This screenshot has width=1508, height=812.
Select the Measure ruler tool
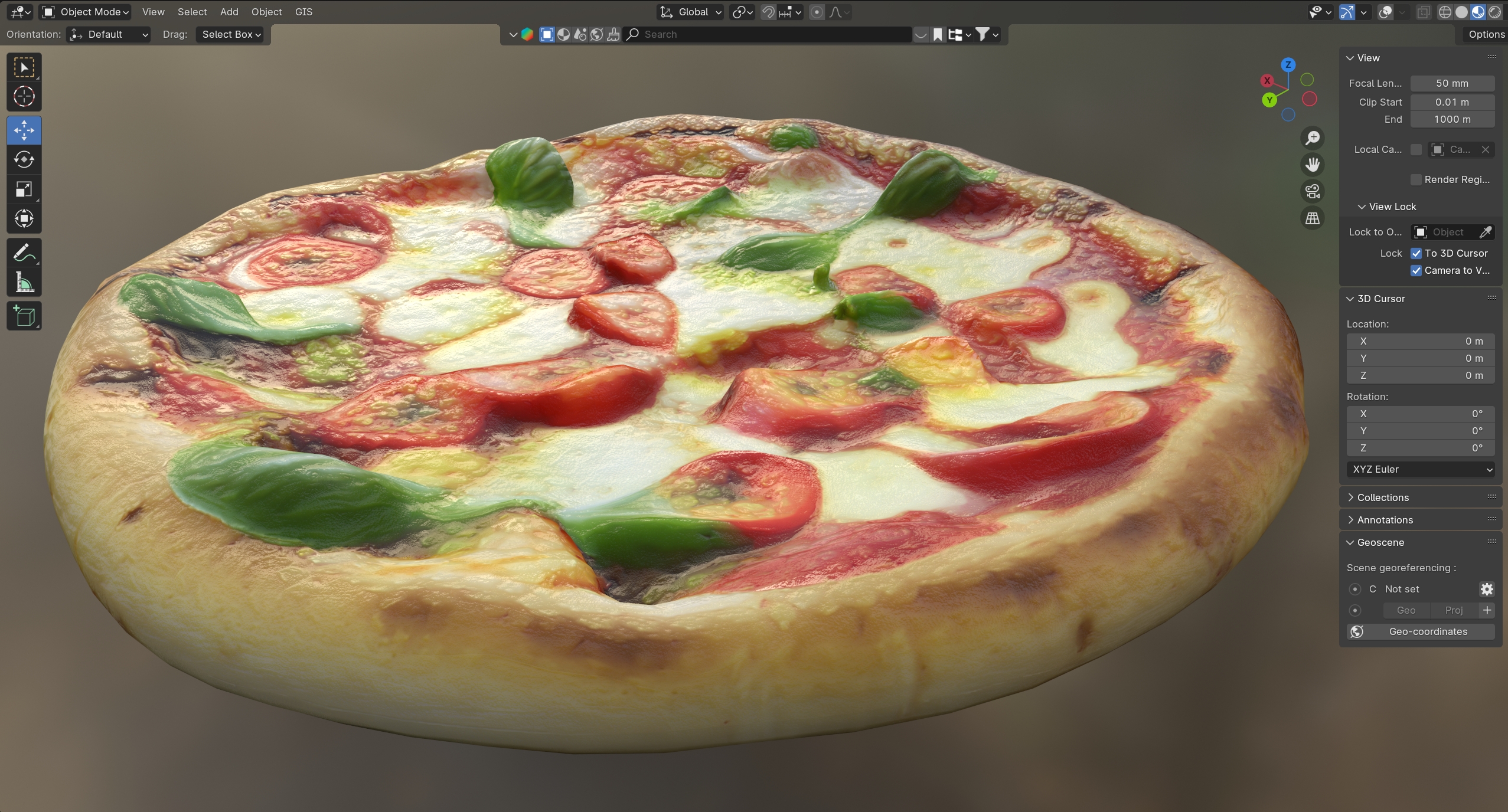(x=24, y=283)
